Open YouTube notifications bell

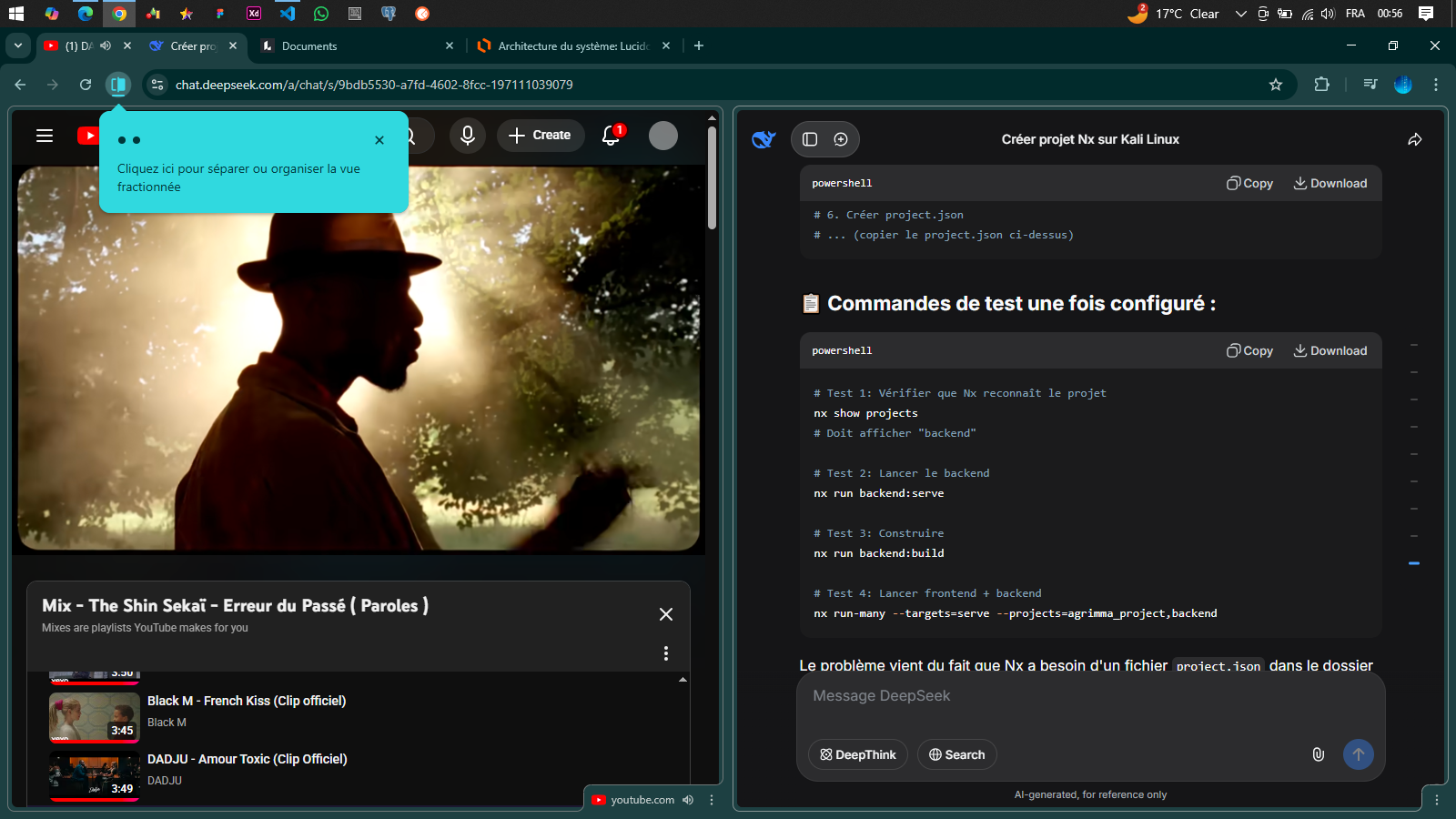tap(611, 136)
